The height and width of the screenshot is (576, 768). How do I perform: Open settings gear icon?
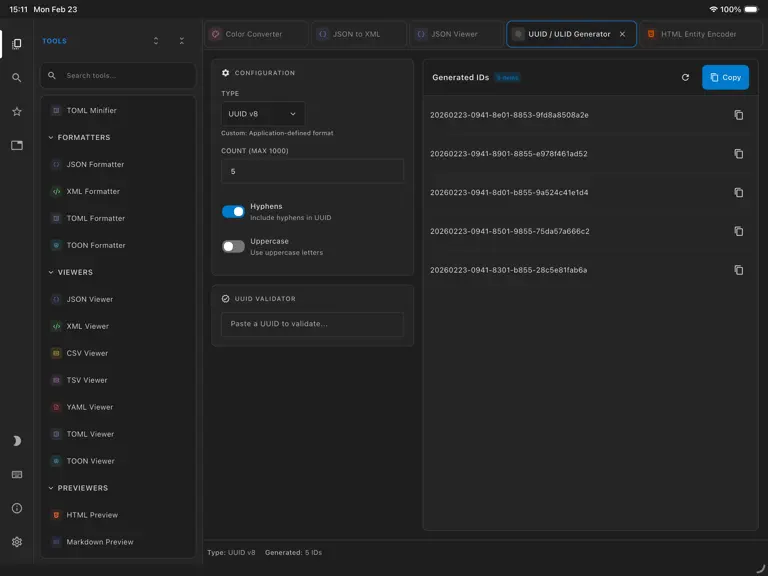(17, 542)
